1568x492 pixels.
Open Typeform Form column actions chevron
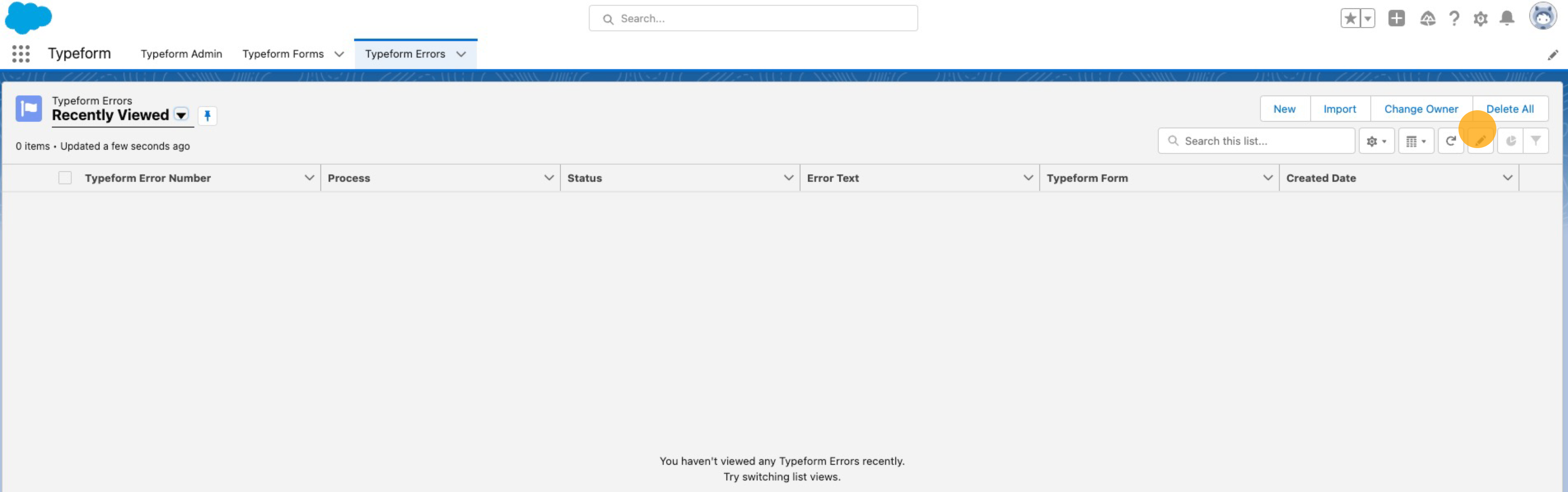click(1268, 178)
